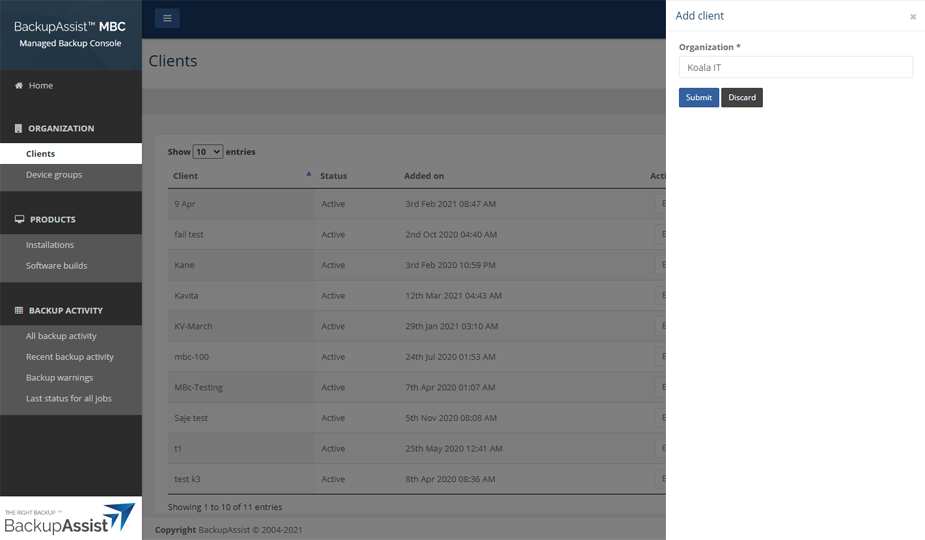925x540 pixels.
Task: Click the Copyright BackupAssist footer text
Action: coord(228,530)
